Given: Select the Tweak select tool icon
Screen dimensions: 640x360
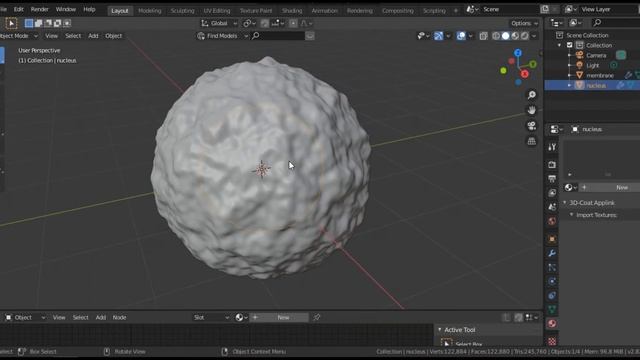Looking at the screenshot, I should click(11, 24).
